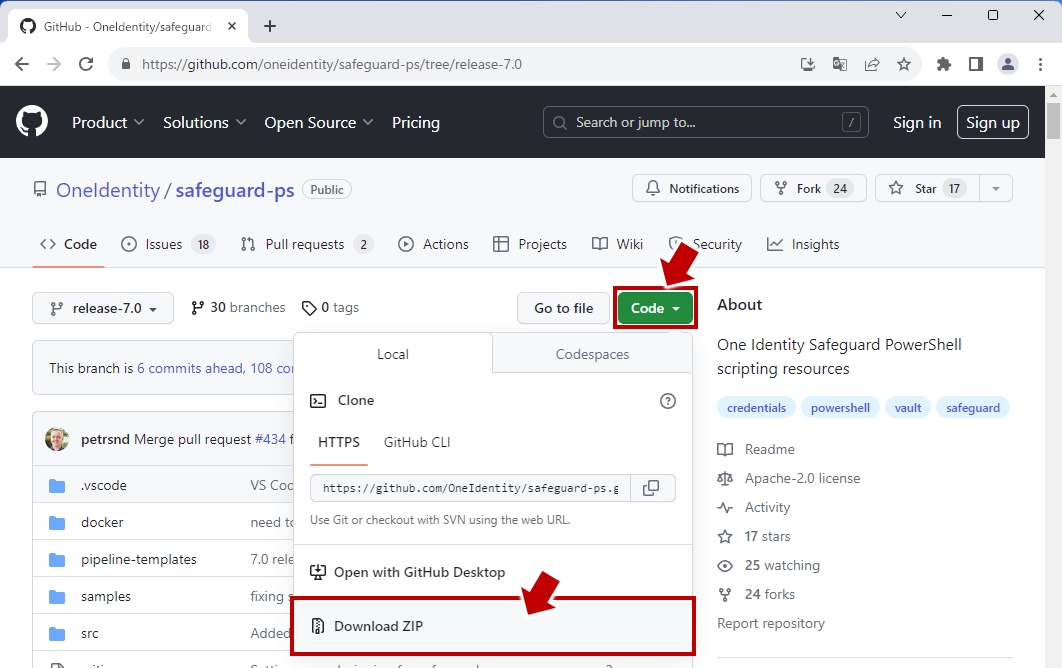The image size is (1062, 668).
Task: Copy the clone URL to clipboard
Action: click(x=651, y=488)
